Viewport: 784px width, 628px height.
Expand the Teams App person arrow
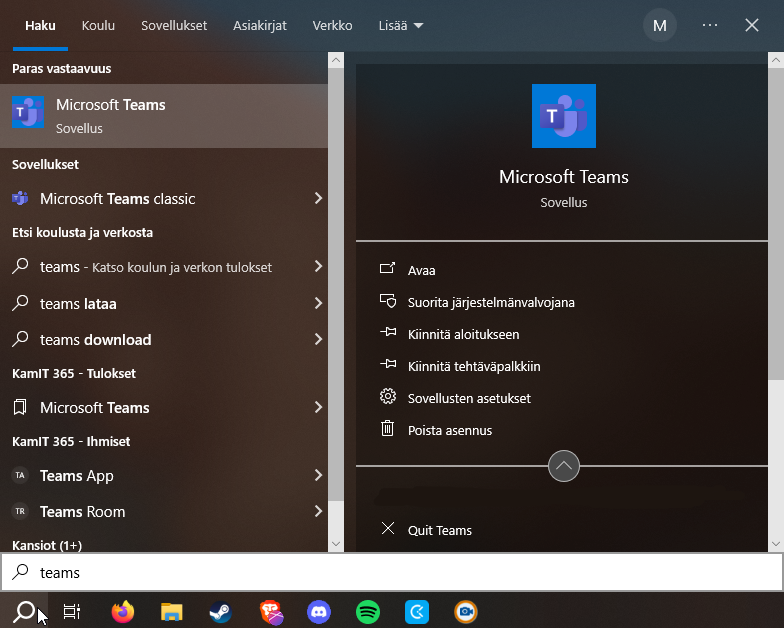318,475
